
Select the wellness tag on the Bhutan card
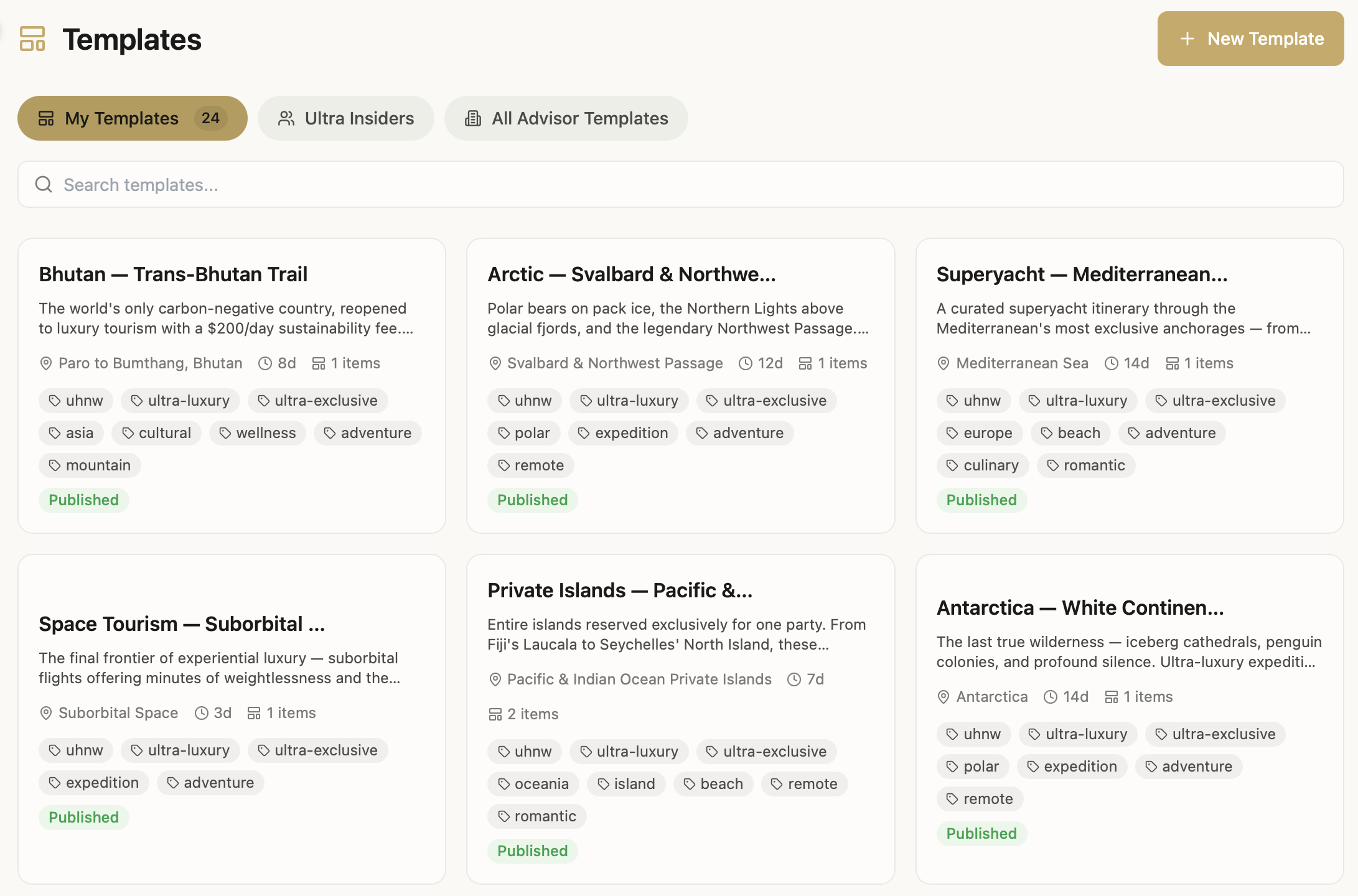257,432
